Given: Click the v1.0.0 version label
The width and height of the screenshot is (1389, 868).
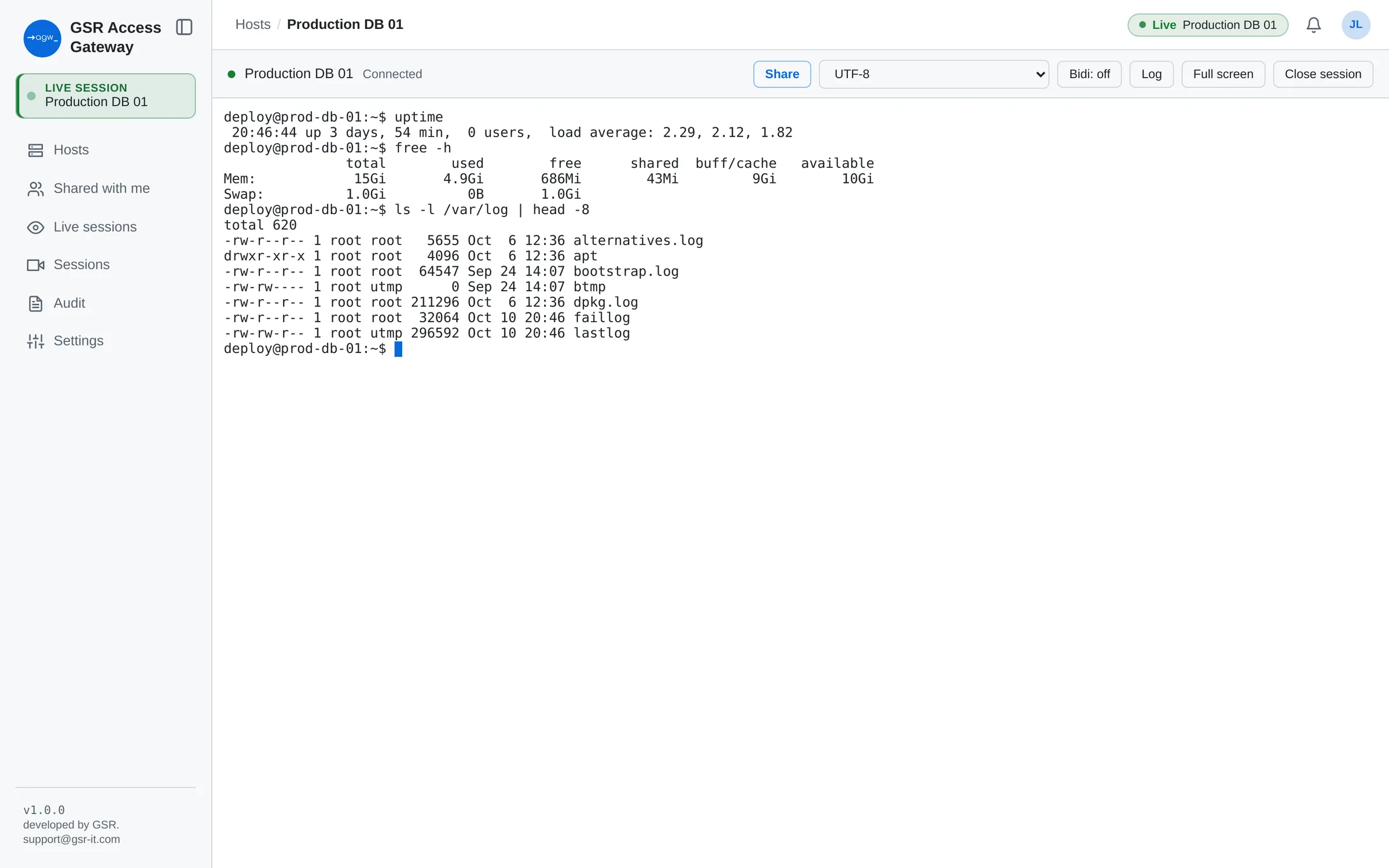Looking at the screenshot, I should coord(44,810).
